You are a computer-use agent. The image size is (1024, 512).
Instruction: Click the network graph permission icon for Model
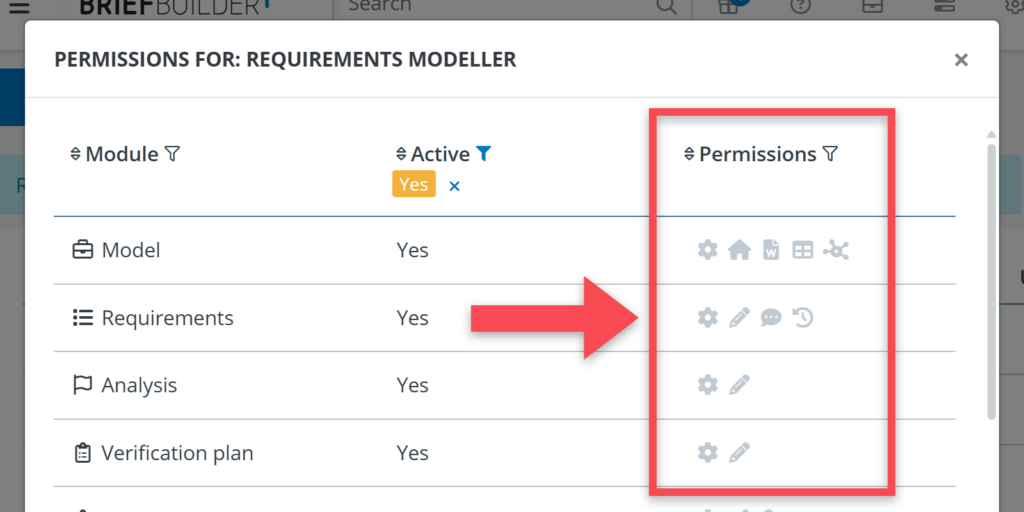click(836, 250)
